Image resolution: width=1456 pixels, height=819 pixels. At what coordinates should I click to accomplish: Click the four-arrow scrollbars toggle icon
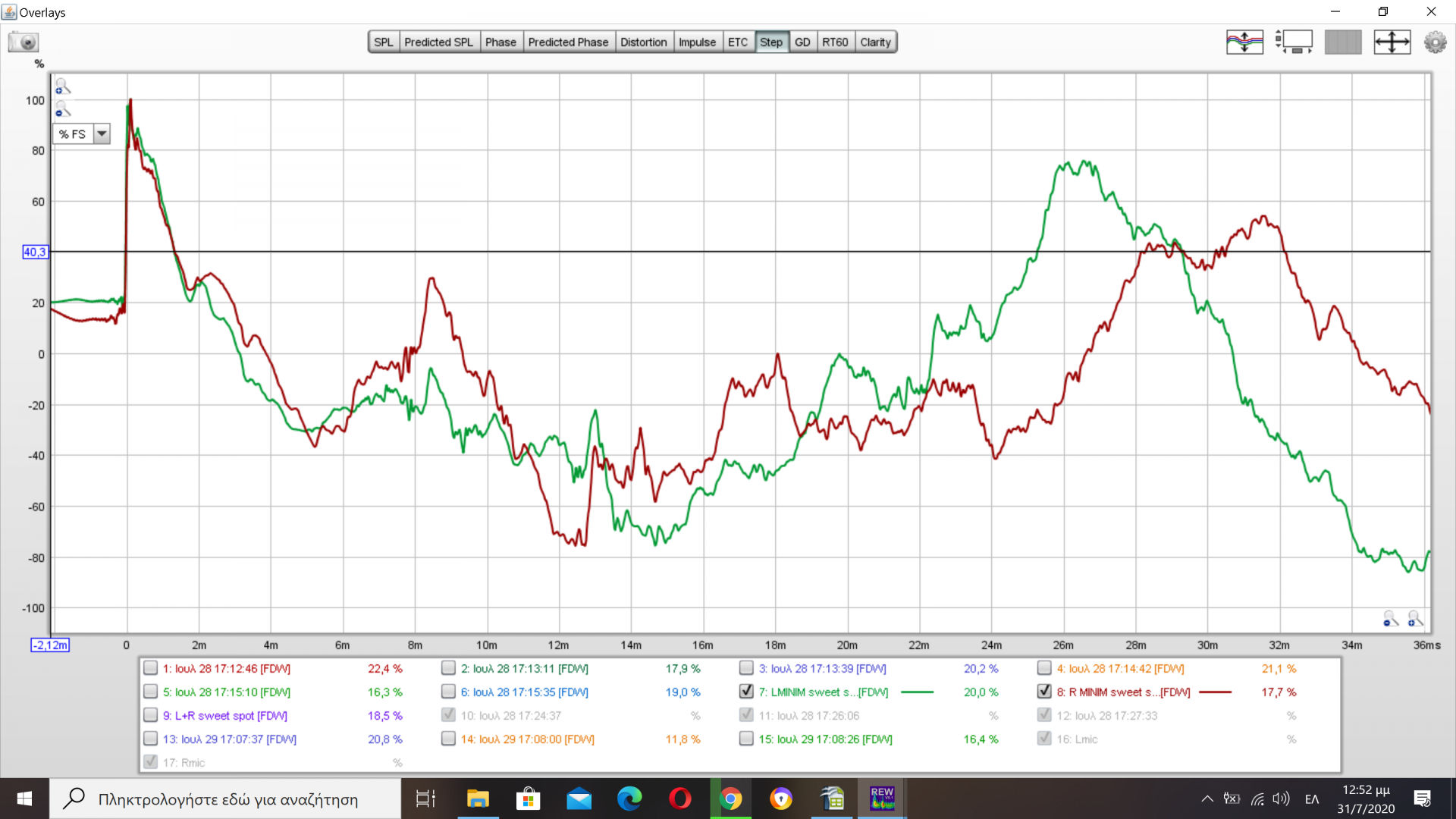[1392, 42]
